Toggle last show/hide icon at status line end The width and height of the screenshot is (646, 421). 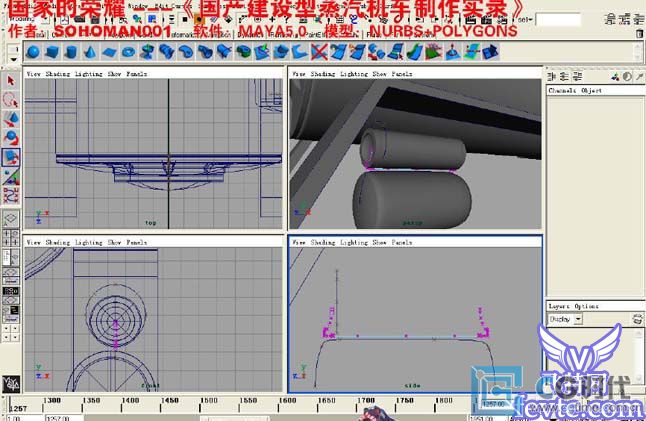(x=637, y=19)
